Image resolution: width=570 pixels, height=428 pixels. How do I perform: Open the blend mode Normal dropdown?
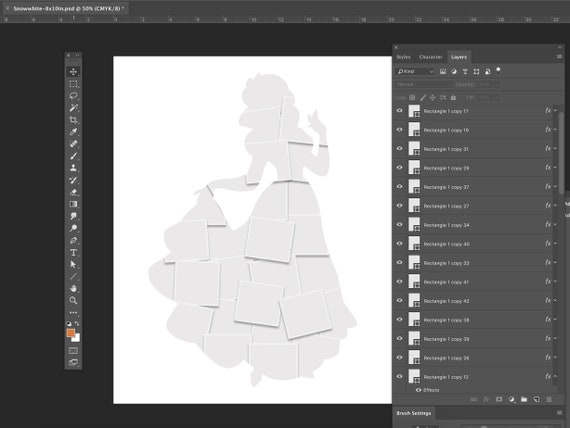pyautogui.click(x=424, y=84)
